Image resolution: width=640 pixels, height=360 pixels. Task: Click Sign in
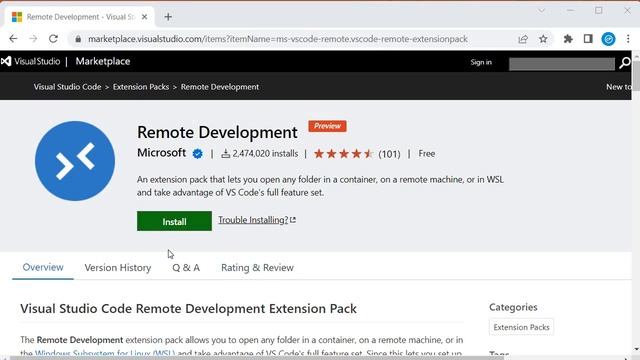tap(481, 62)
